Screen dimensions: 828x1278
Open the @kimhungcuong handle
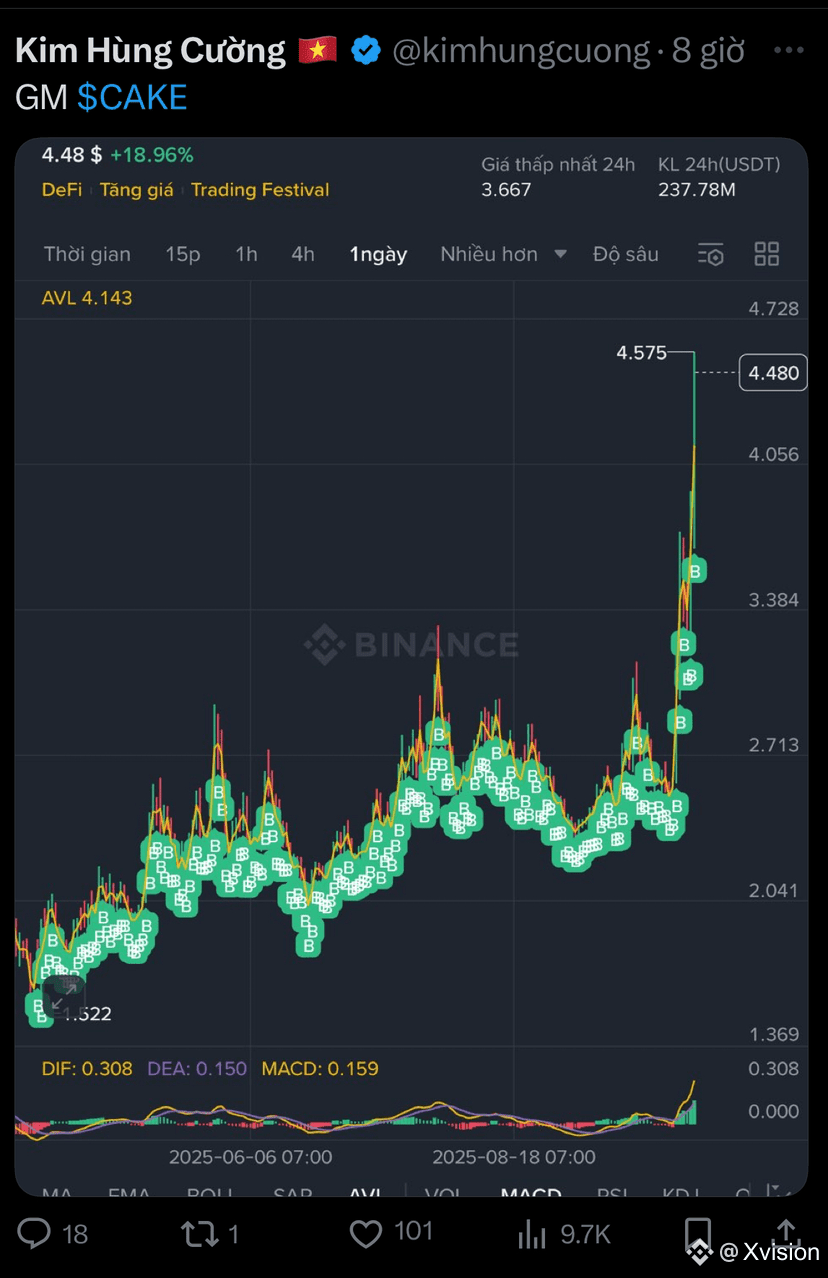tap(521, 50)
